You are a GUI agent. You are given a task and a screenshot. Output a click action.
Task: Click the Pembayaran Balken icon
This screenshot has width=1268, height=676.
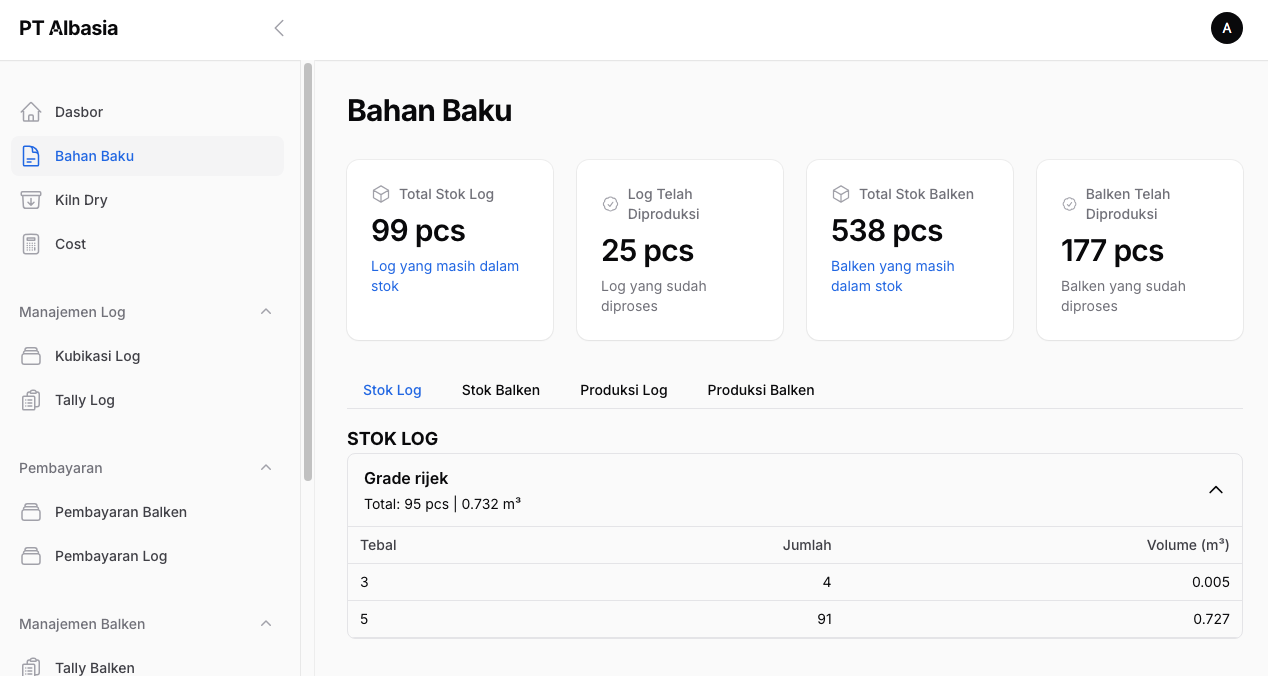(31, 512)
